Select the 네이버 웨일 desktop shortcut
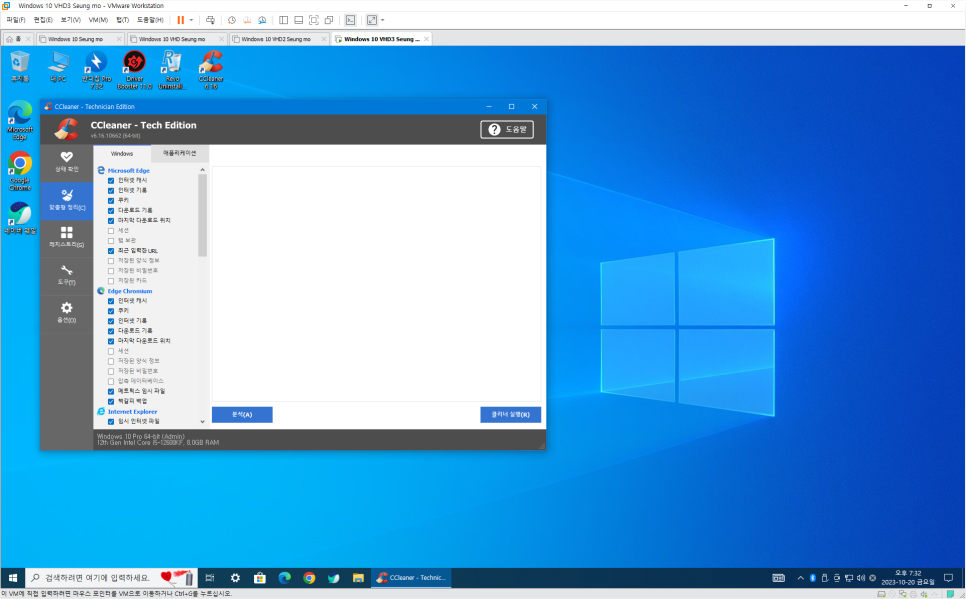 pos(20,218)
